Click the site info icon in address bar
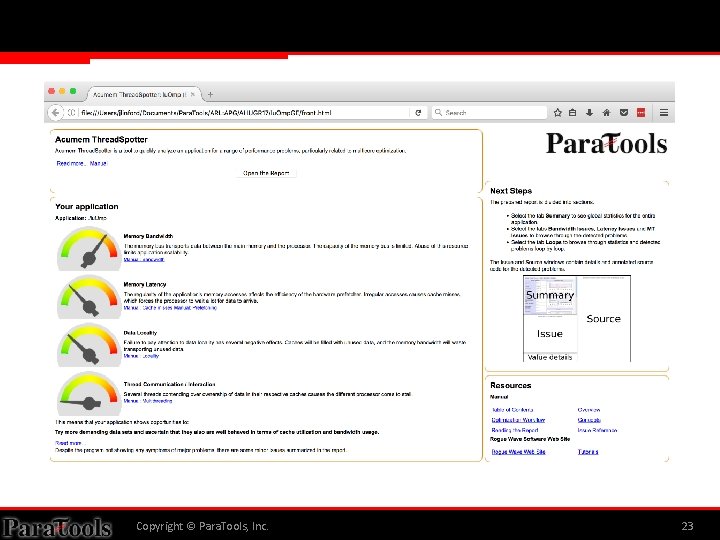The width and height of the screenshot is (720, 540). (x=71, y=112)
